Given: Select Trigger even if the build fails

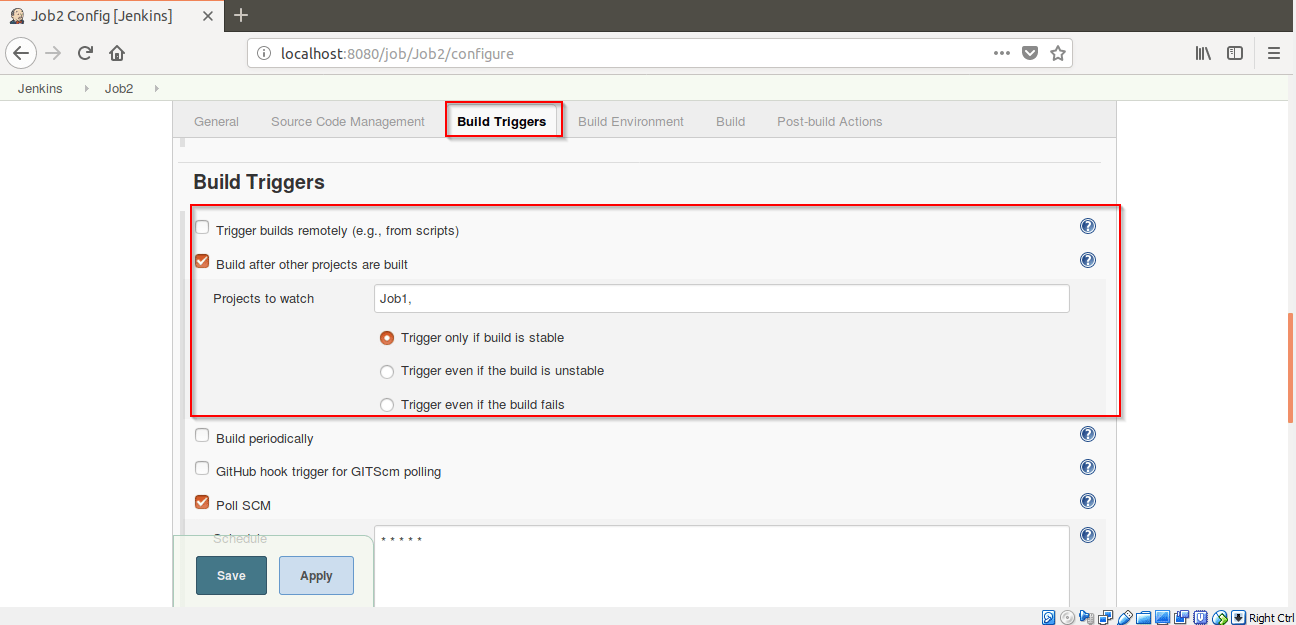Looking at the screenshot, I should (x=387, y=404).
